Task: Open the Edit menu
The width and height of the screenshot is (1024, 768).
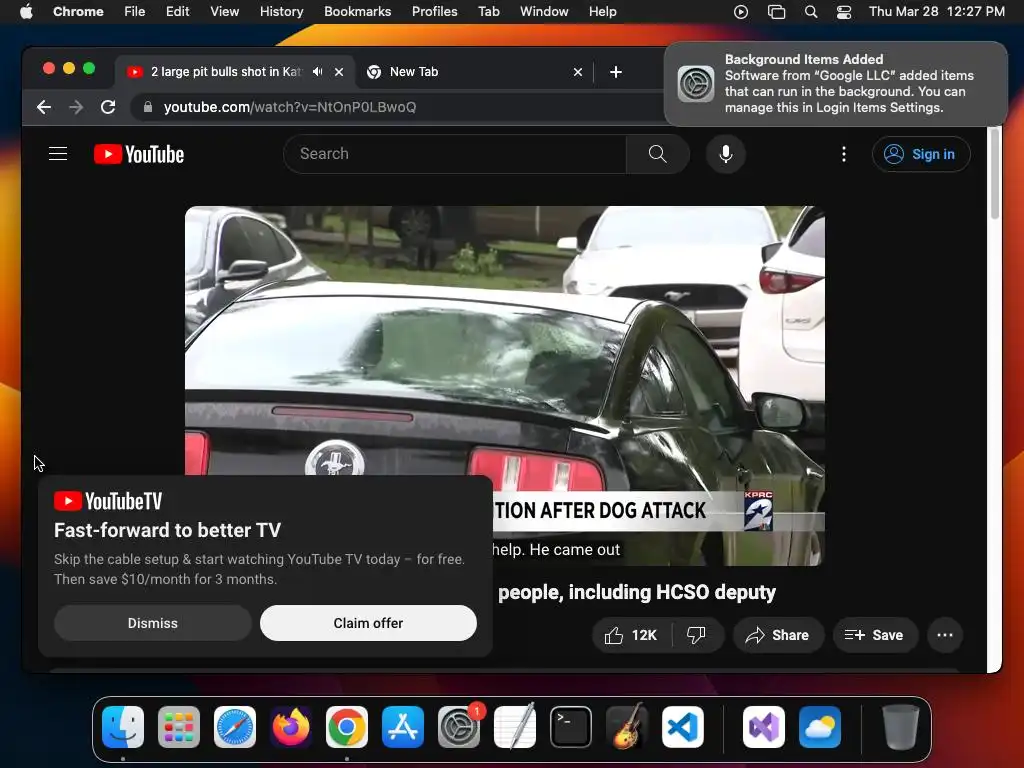Action: 177,12
